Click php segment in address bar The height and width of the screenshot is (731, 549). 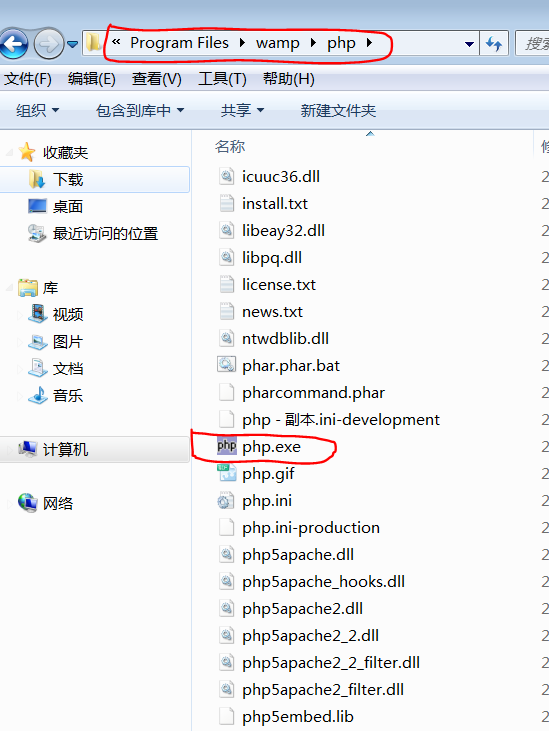(x=341, y=43)
